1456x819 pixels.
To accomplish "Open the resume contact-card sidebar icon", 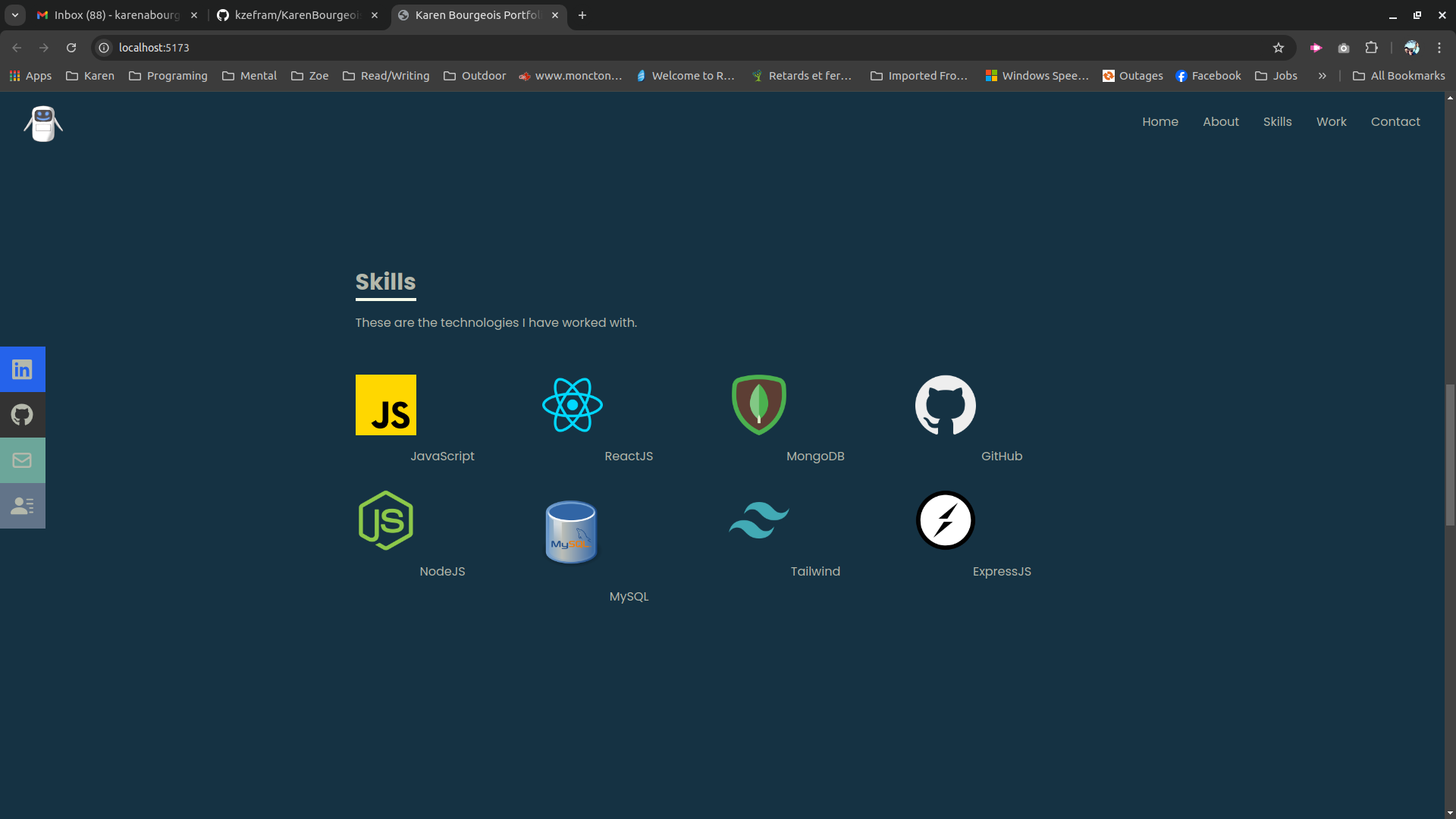I will click(x=22, y=506).
